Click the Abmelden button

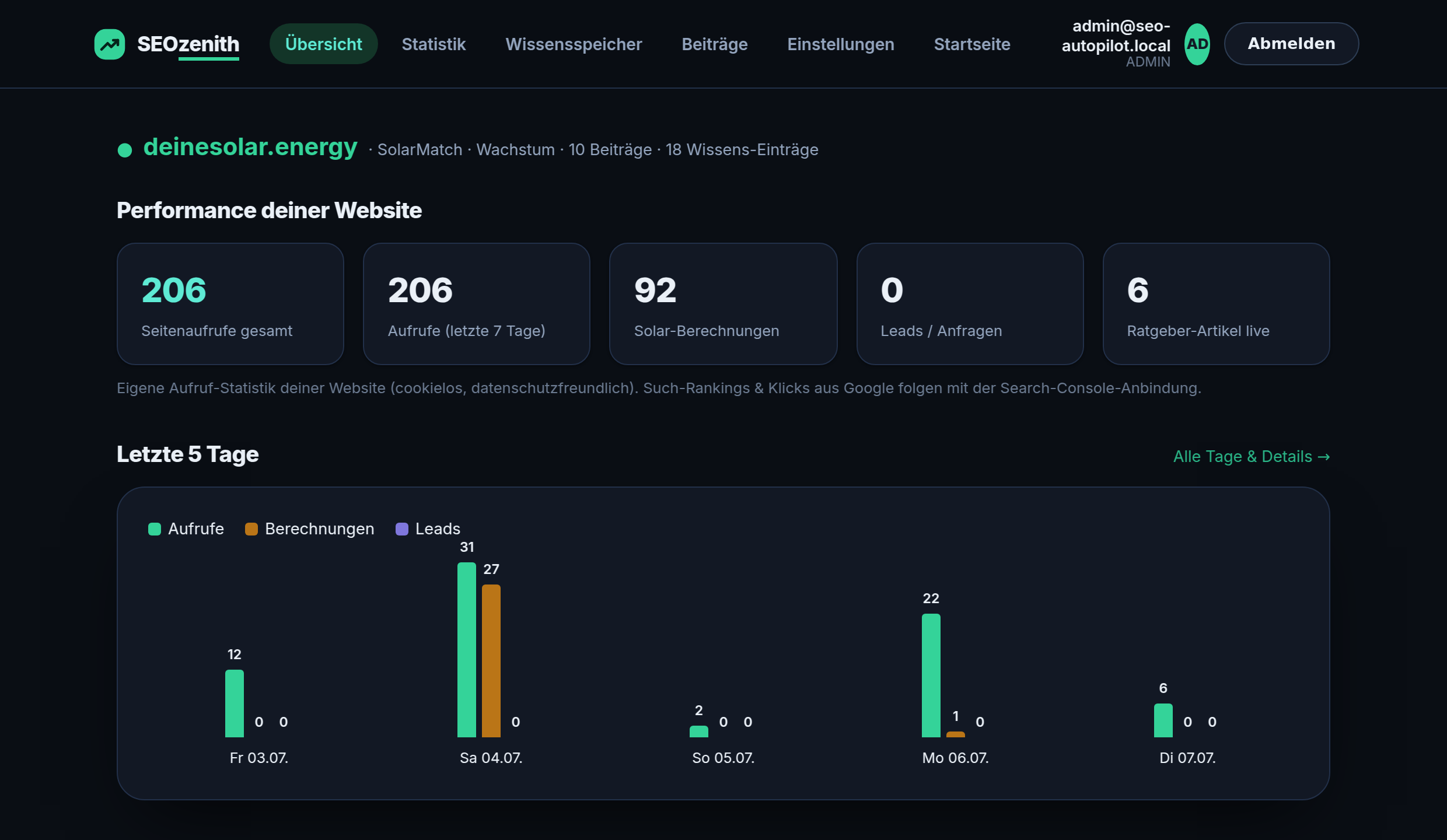pos(1291,44)
